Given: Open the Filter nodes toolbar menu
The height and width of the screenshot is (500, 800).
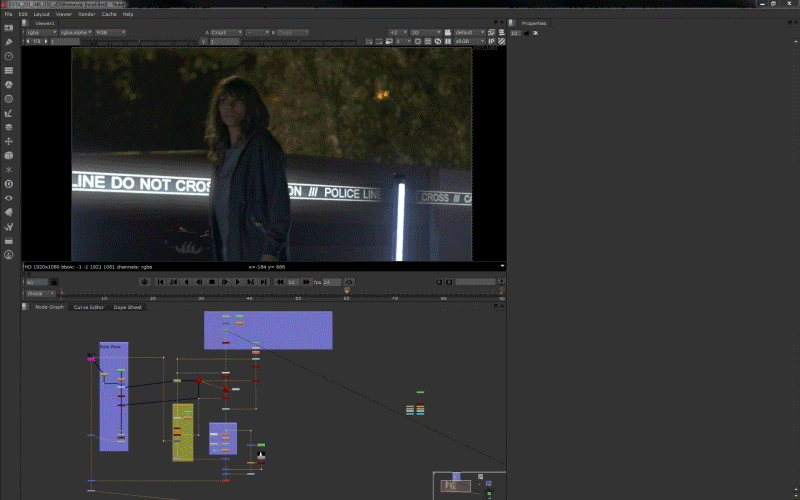Looking at the screenshot, I should click(9, 99).
